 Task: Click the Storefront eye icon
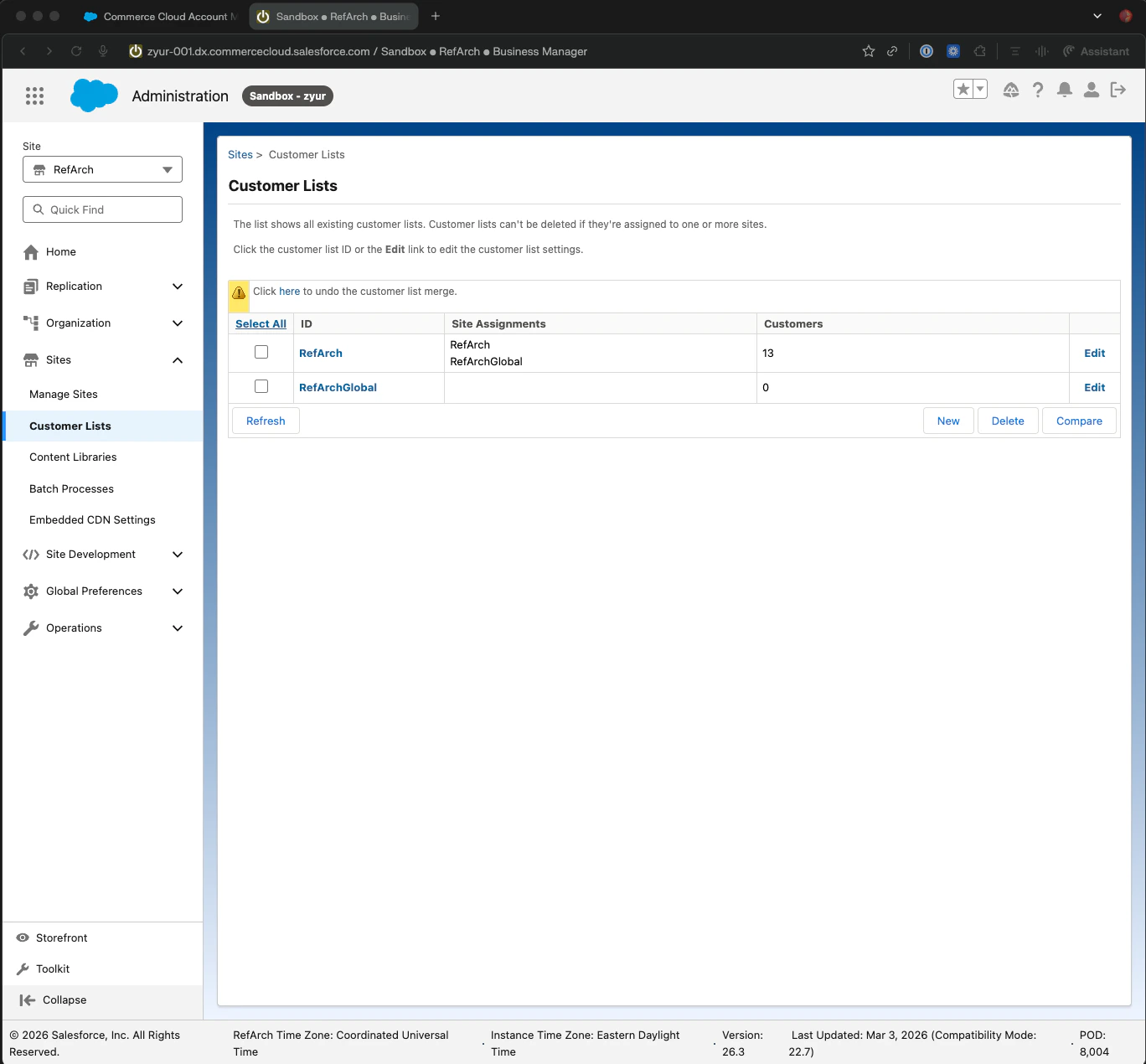point(23,937)
